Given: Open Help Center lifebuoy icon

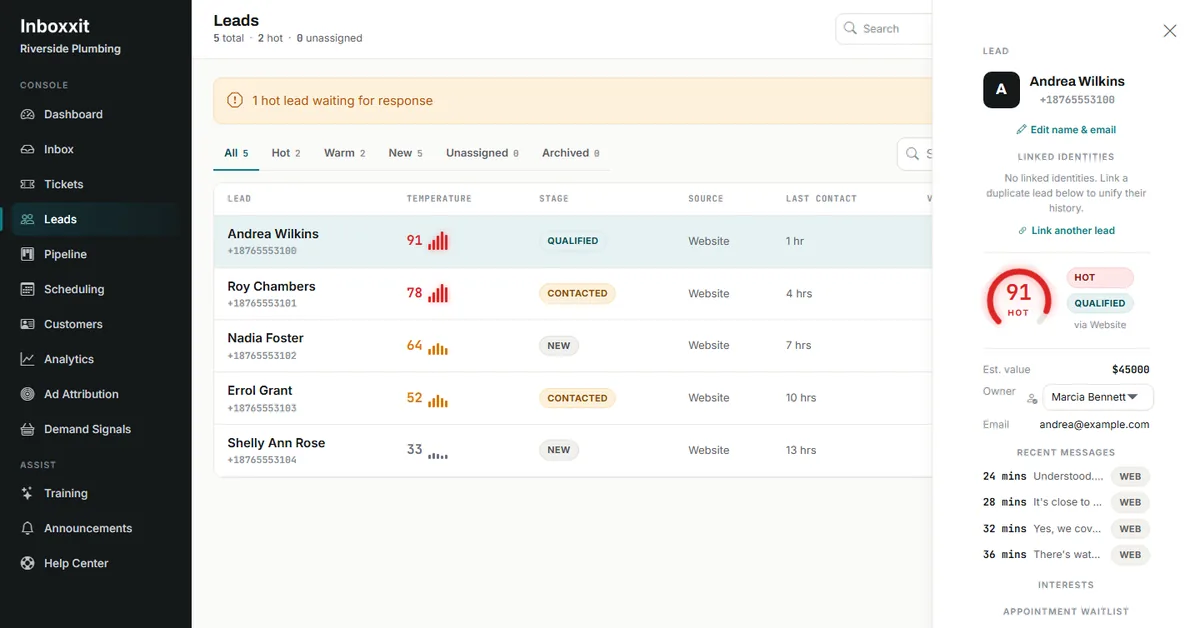Looking at the screenshot, I should 28,563.
